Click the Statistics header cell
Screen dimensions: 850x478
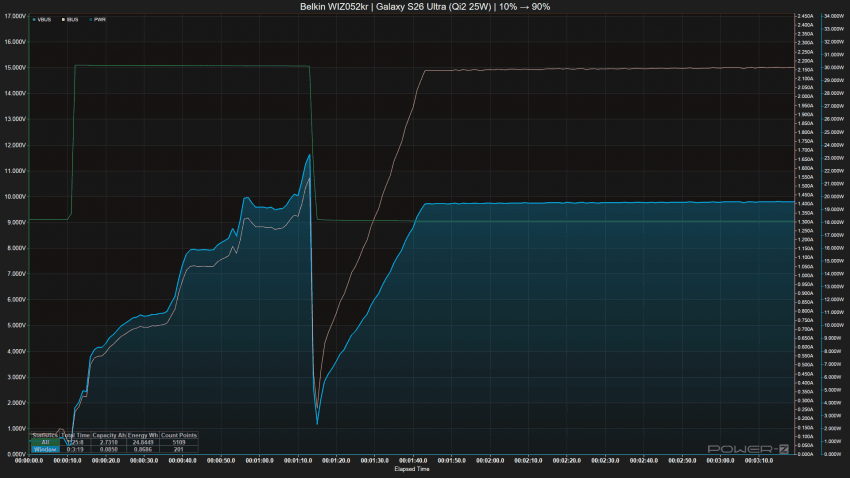pos(45,435)
